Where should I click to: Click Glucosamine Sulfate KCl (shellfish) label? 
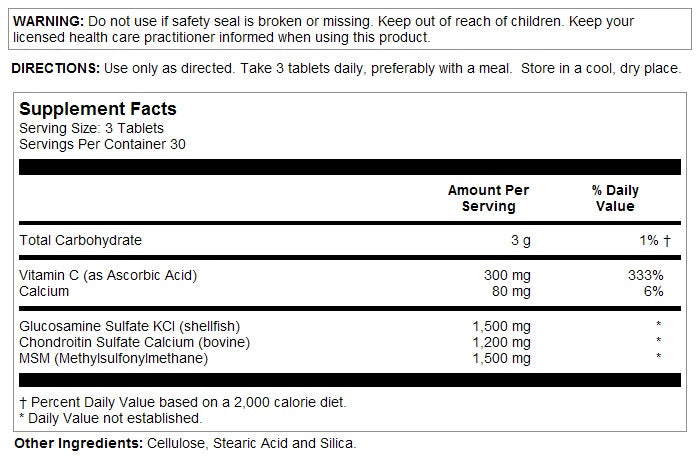point(130,326)
